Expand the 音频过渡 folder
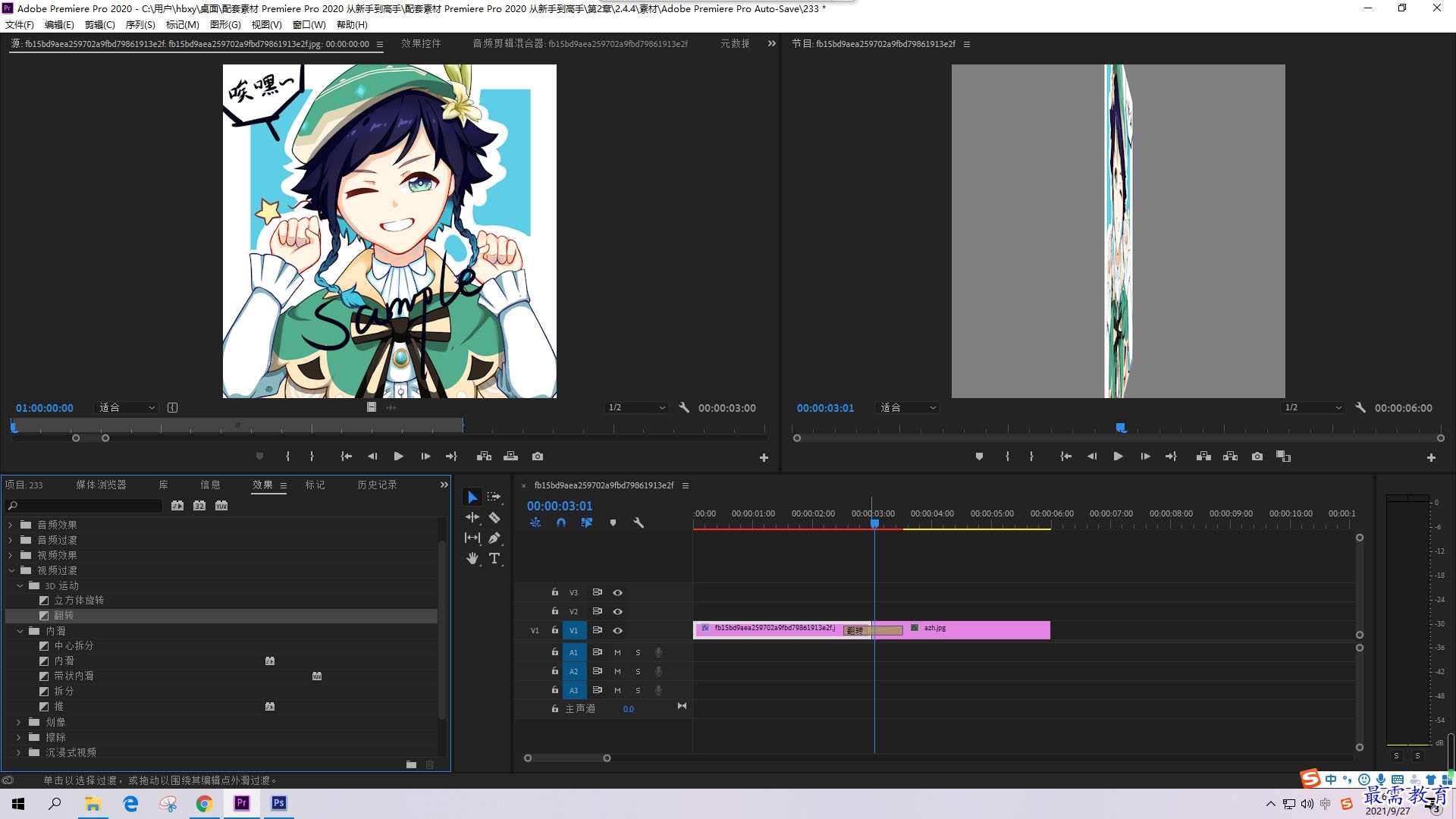The height and width of the screenshot is (819, 1456). pyautogui.click(x=11, y=540)
